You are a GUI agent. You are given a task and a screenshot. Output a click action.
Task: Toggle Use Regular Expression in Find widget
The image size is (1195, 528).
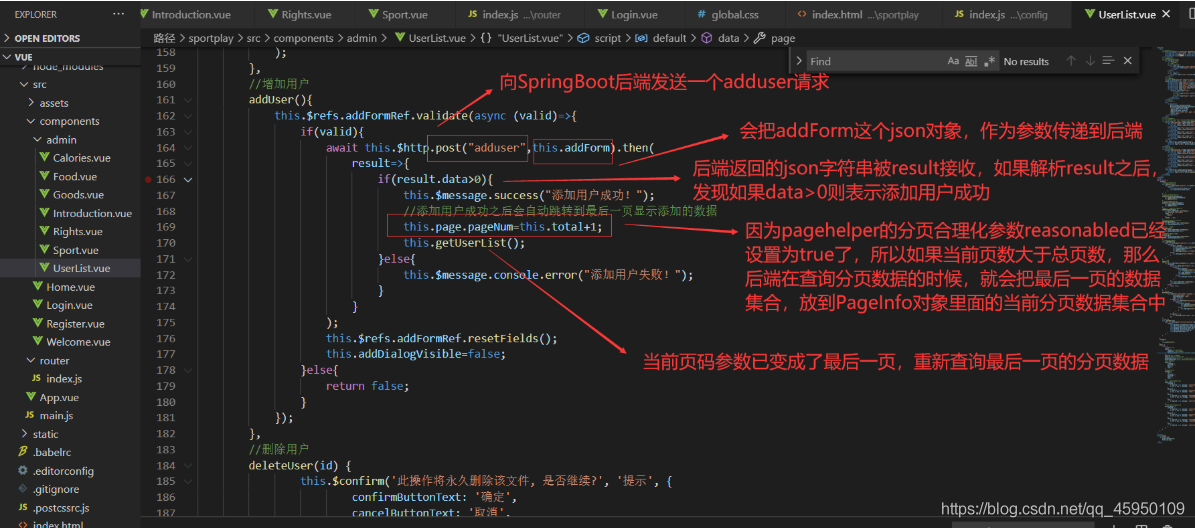[990, 61]
